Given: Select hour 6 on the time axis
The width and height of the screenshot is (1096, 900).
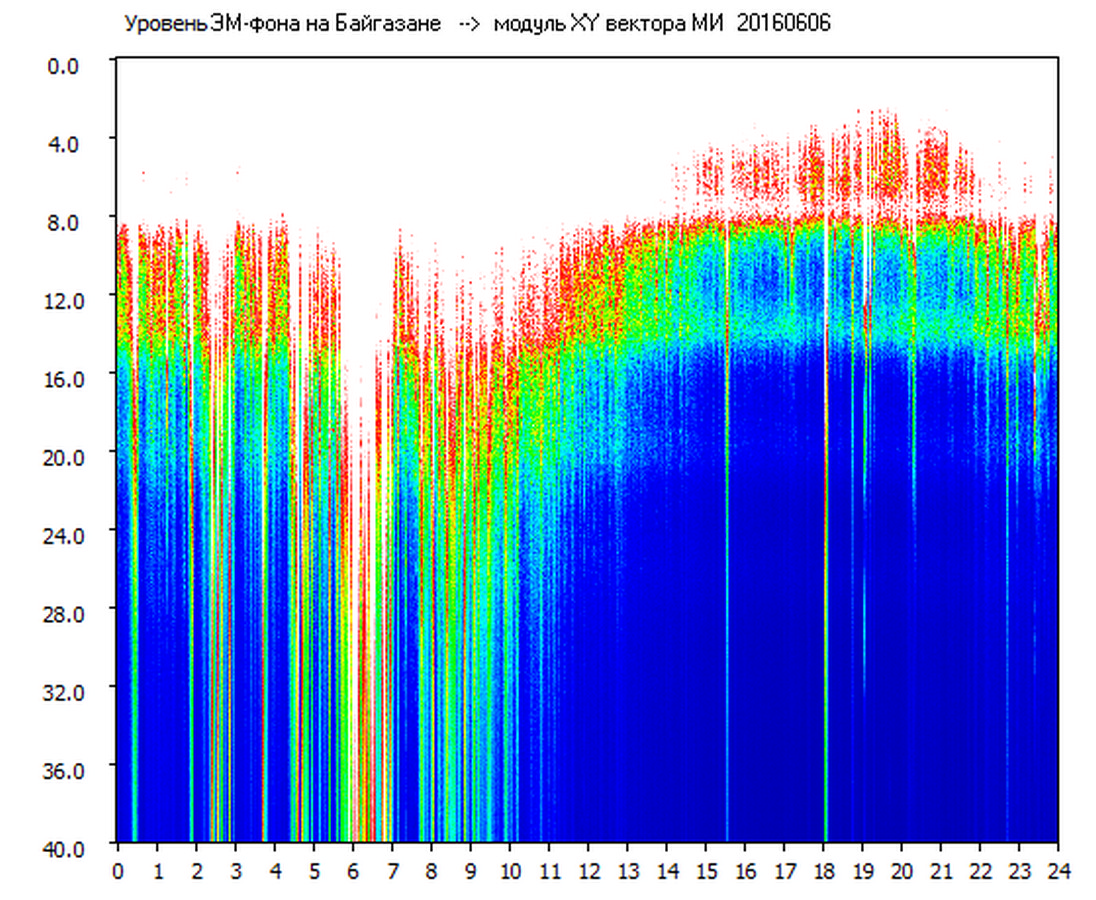Looking at the screenshot, I should click(352, 870).
